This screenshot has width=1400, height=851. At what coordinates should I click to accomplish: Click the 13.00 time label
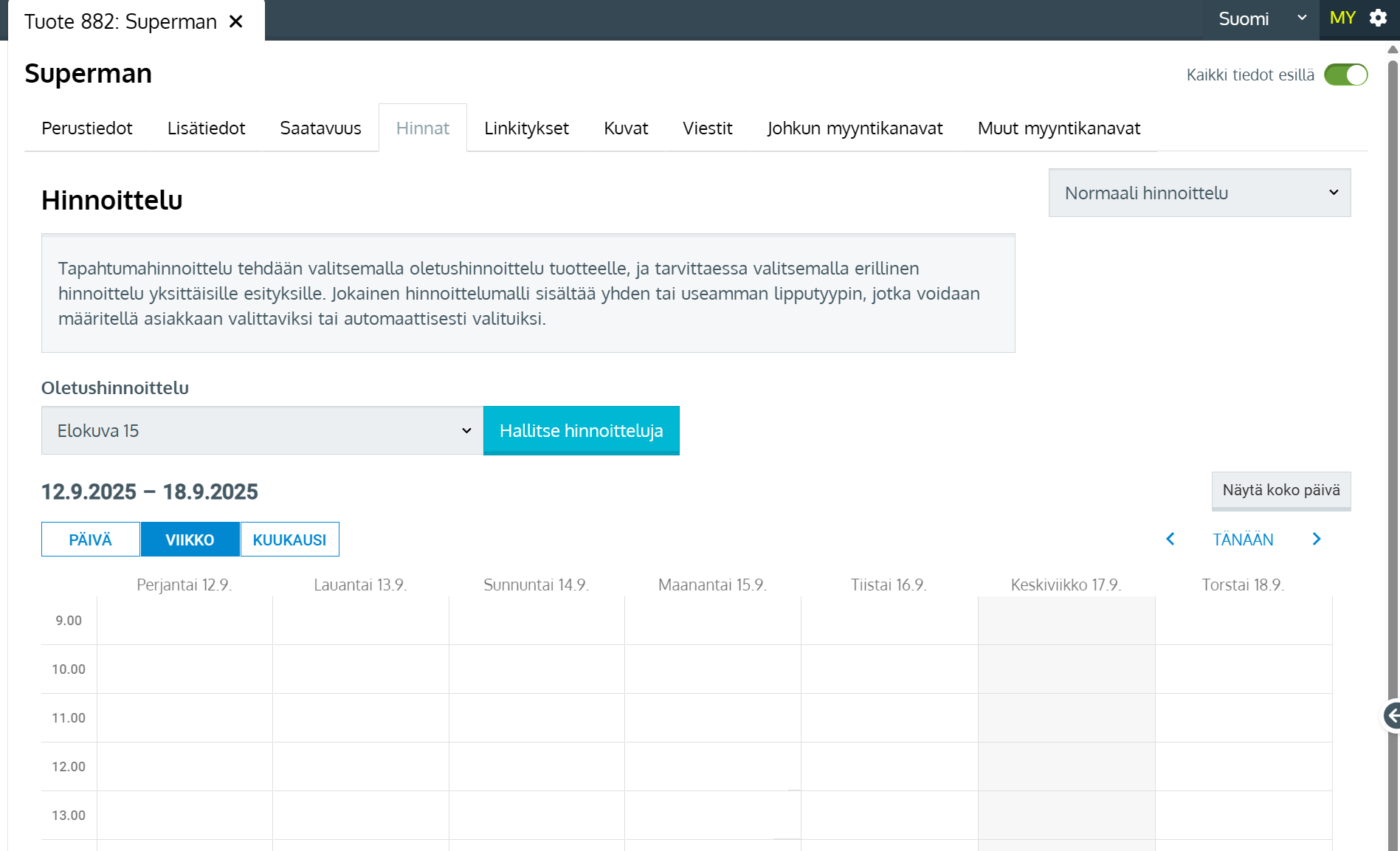coord(69,816)
